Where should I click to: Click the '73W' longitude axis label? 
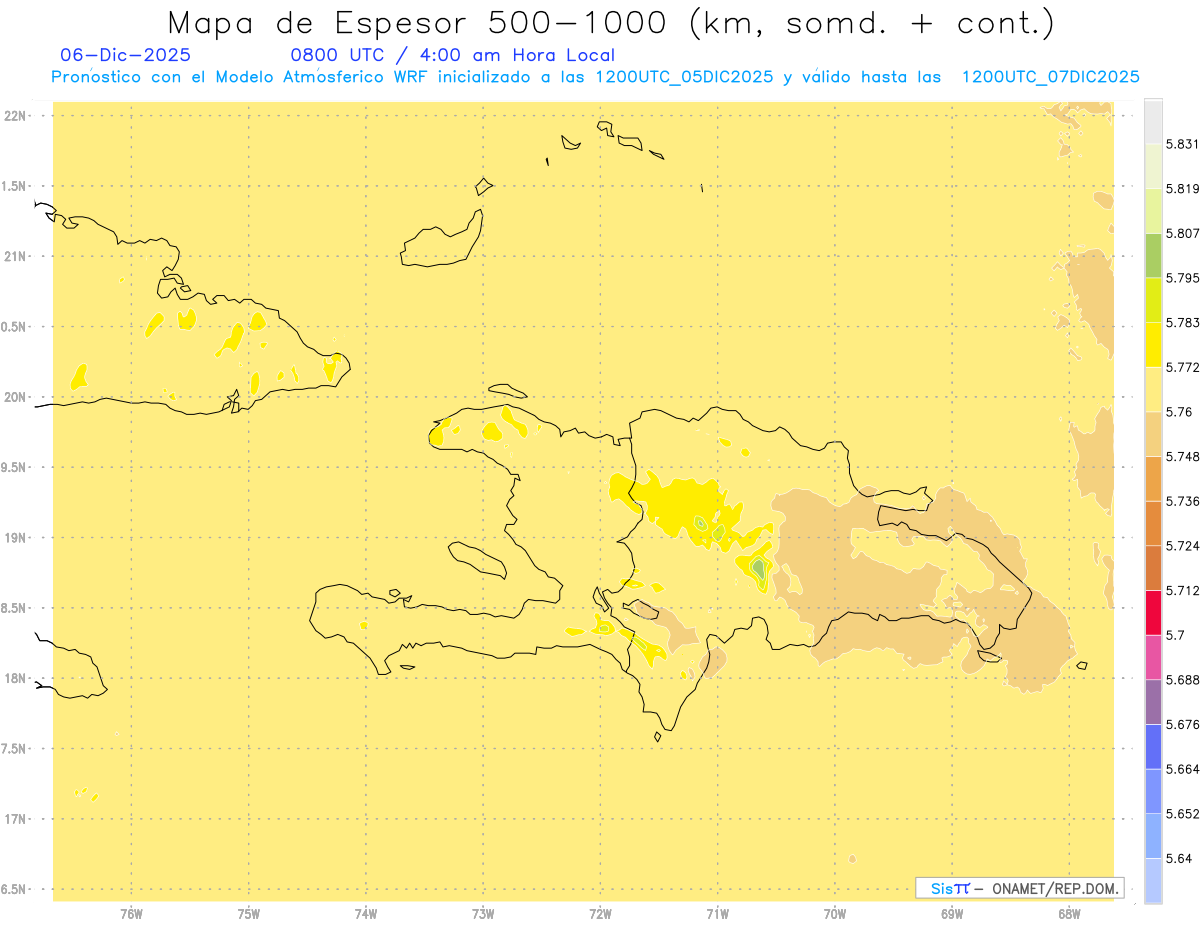pyautogui.click(x=483, y=913)
